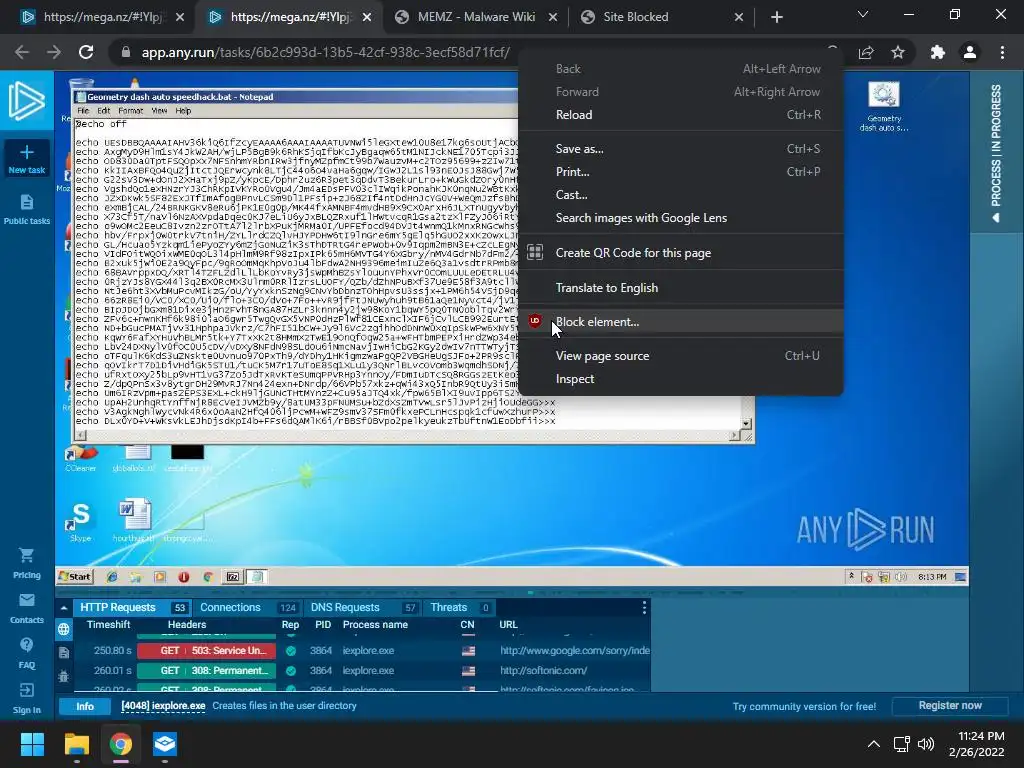Viewport: 1024px width, 768px height.
Task: Open Public tasks from sidebar
Action: click(x=27, y=210)
